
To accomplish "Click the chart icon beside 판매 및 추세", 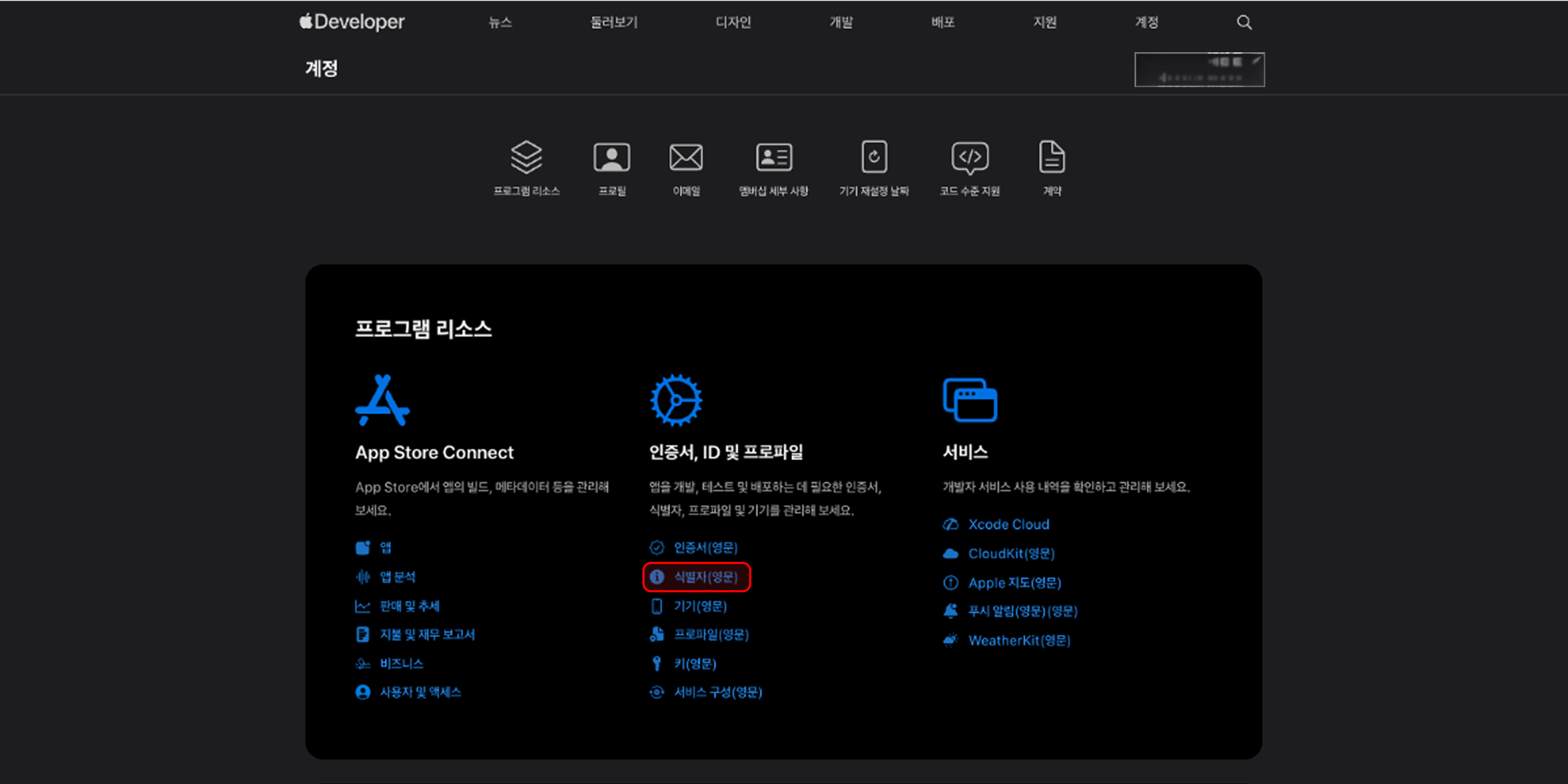I will click(363, 607).
